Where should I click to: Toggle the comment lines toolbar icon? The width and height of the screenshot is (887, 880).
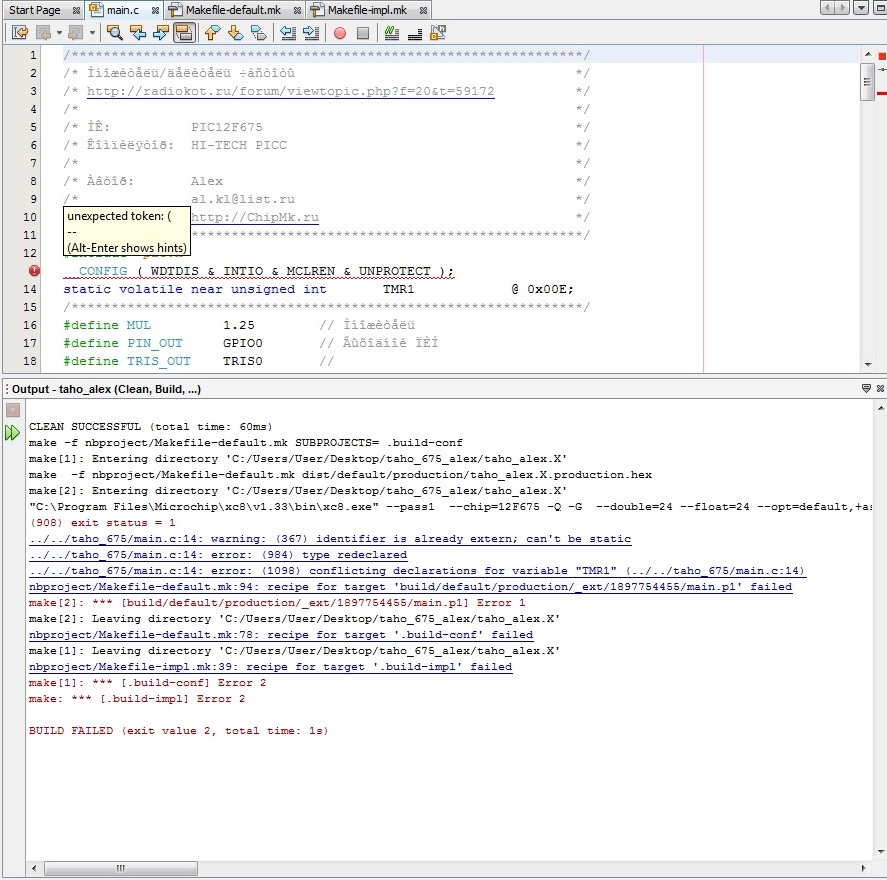[391, 32]
